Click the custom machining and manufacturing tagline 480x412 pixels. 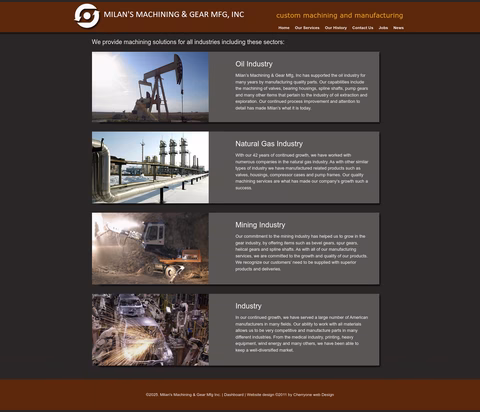point(340,15)
